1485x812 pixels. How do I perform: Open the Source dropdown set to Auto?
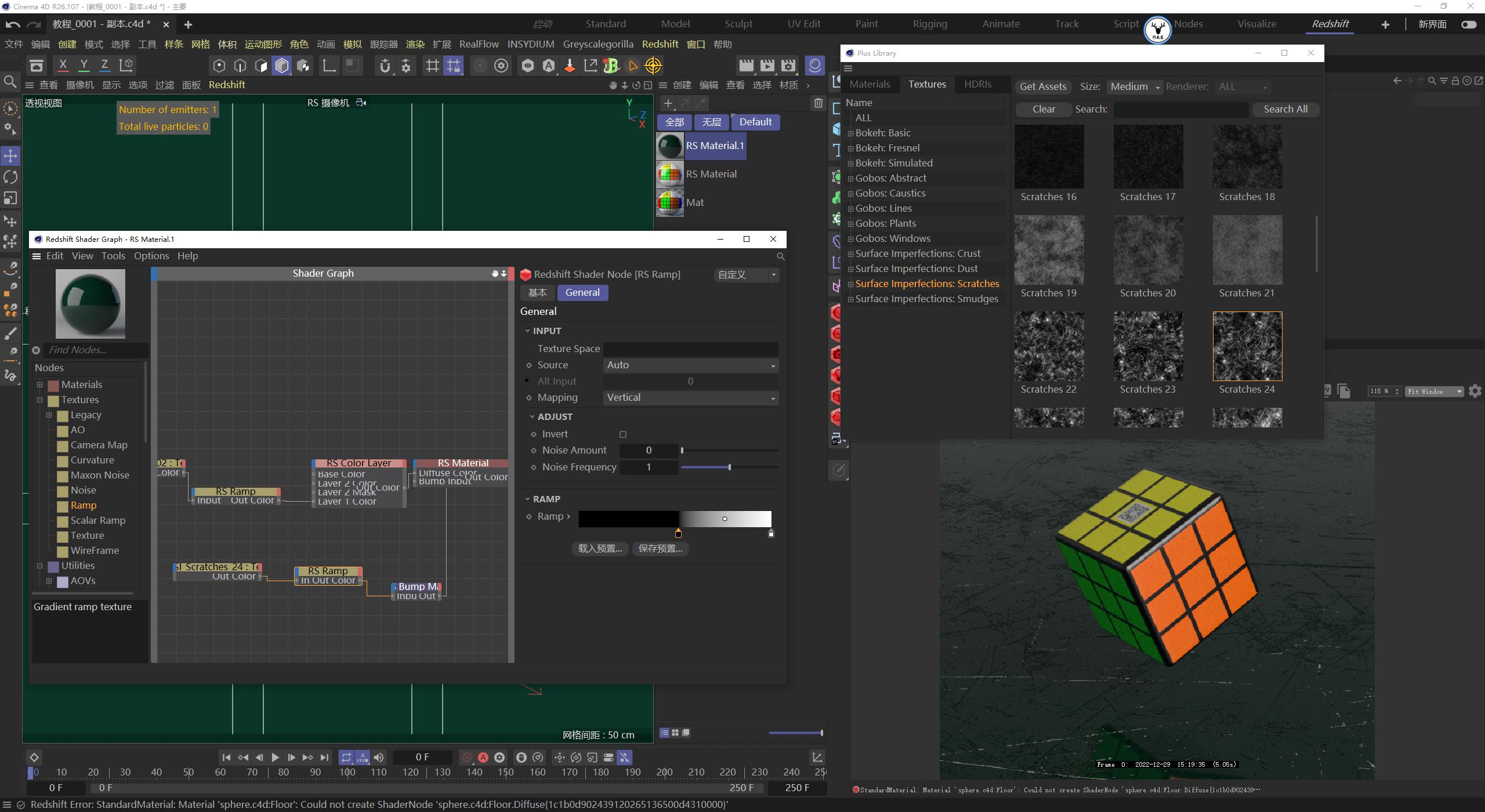[x=690, y=365]
